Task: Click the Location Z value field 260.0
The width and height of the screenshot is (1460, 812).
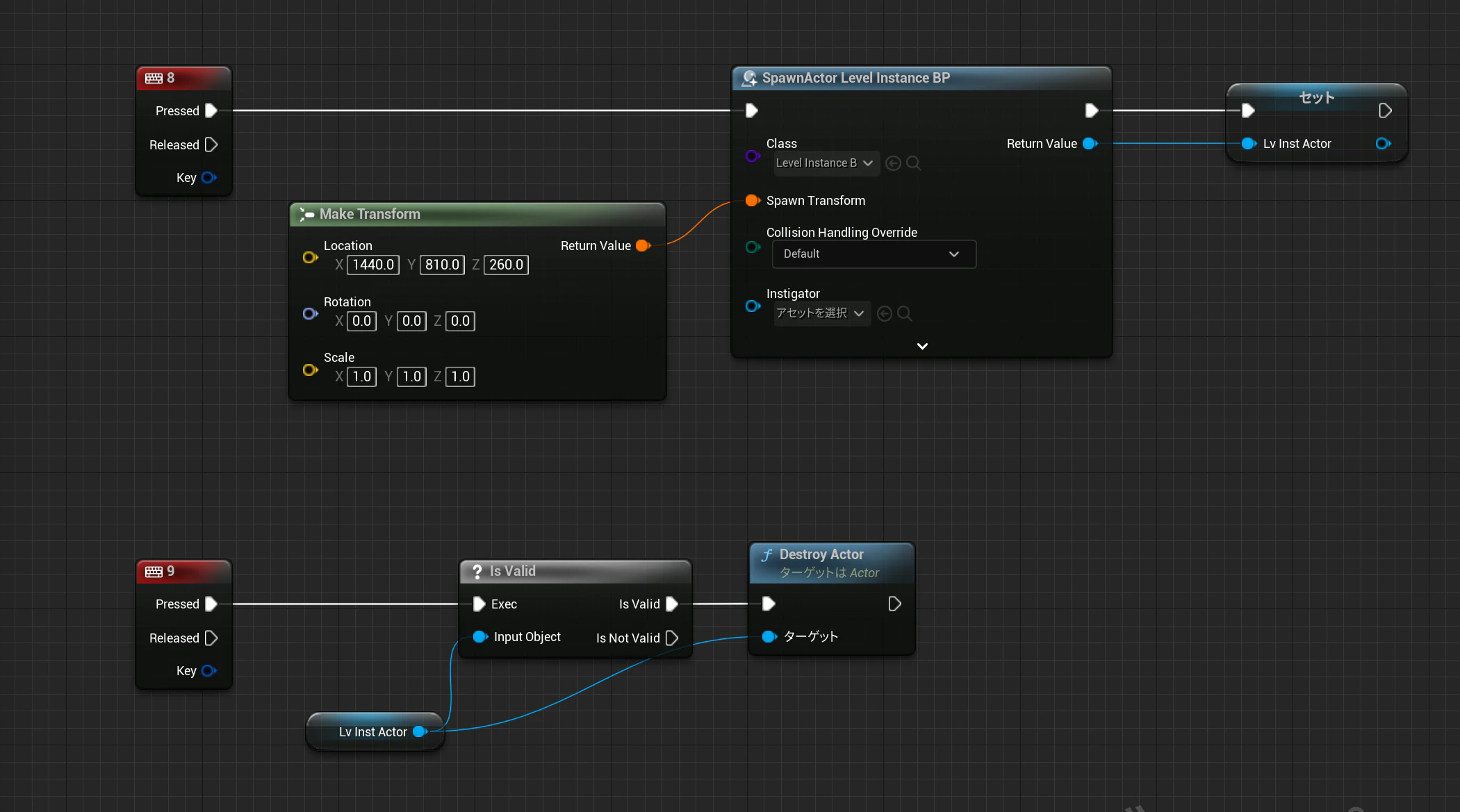Action: pos(506,265)
